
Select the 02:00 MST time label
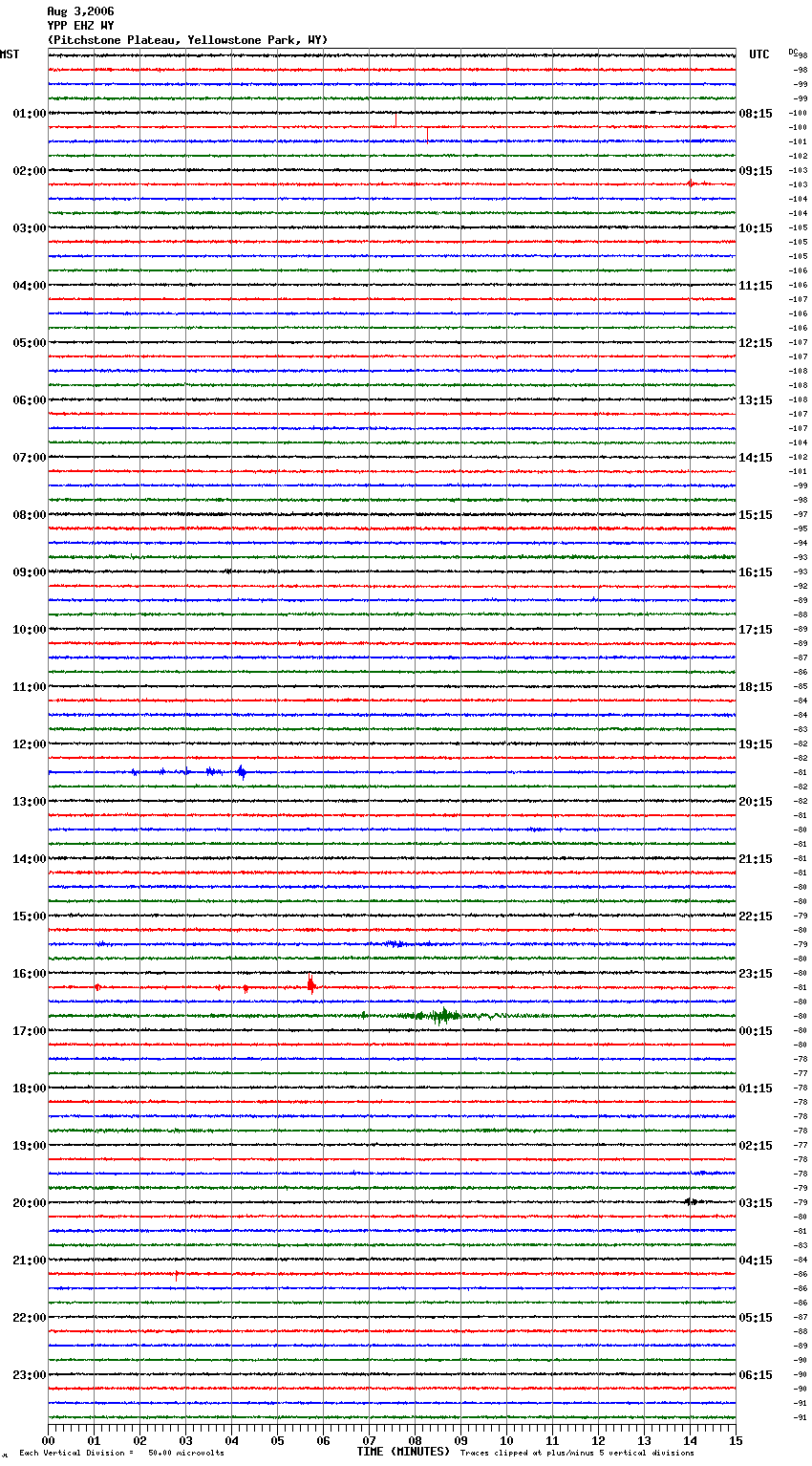coord(30,171)
